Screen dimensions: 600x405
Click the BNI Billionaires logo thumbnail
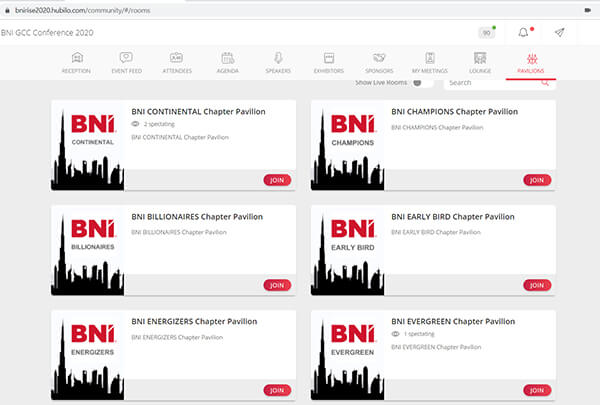[88, 250]
